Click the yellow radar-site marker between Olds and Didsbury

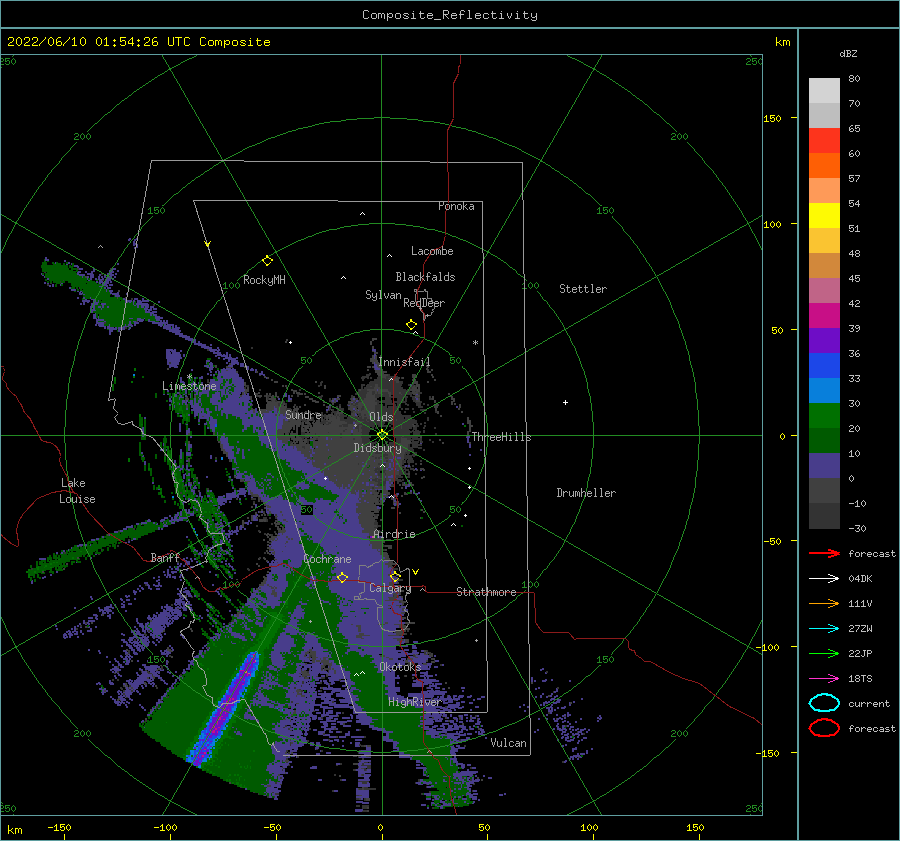(x=382, y=435)
